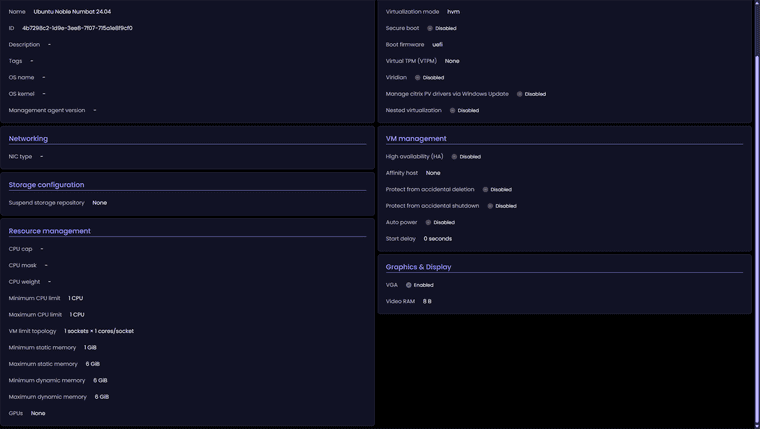Viewport: 760px width, 429px height.
Task: Click the Affinity host label
Action: click(x=402, y=173)
